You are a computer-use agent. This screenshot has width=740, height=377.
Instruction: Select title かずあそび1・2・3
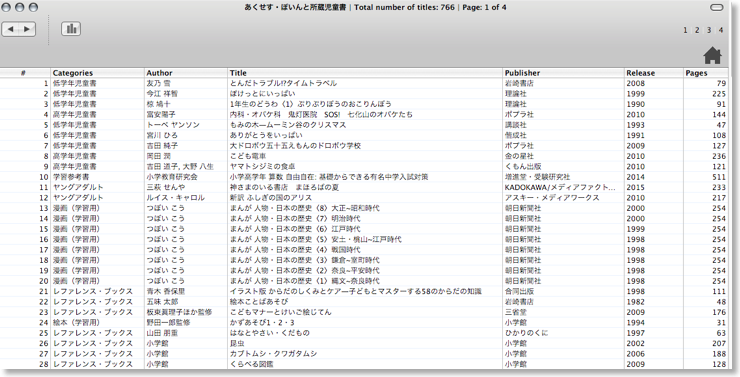click(262, 322)
